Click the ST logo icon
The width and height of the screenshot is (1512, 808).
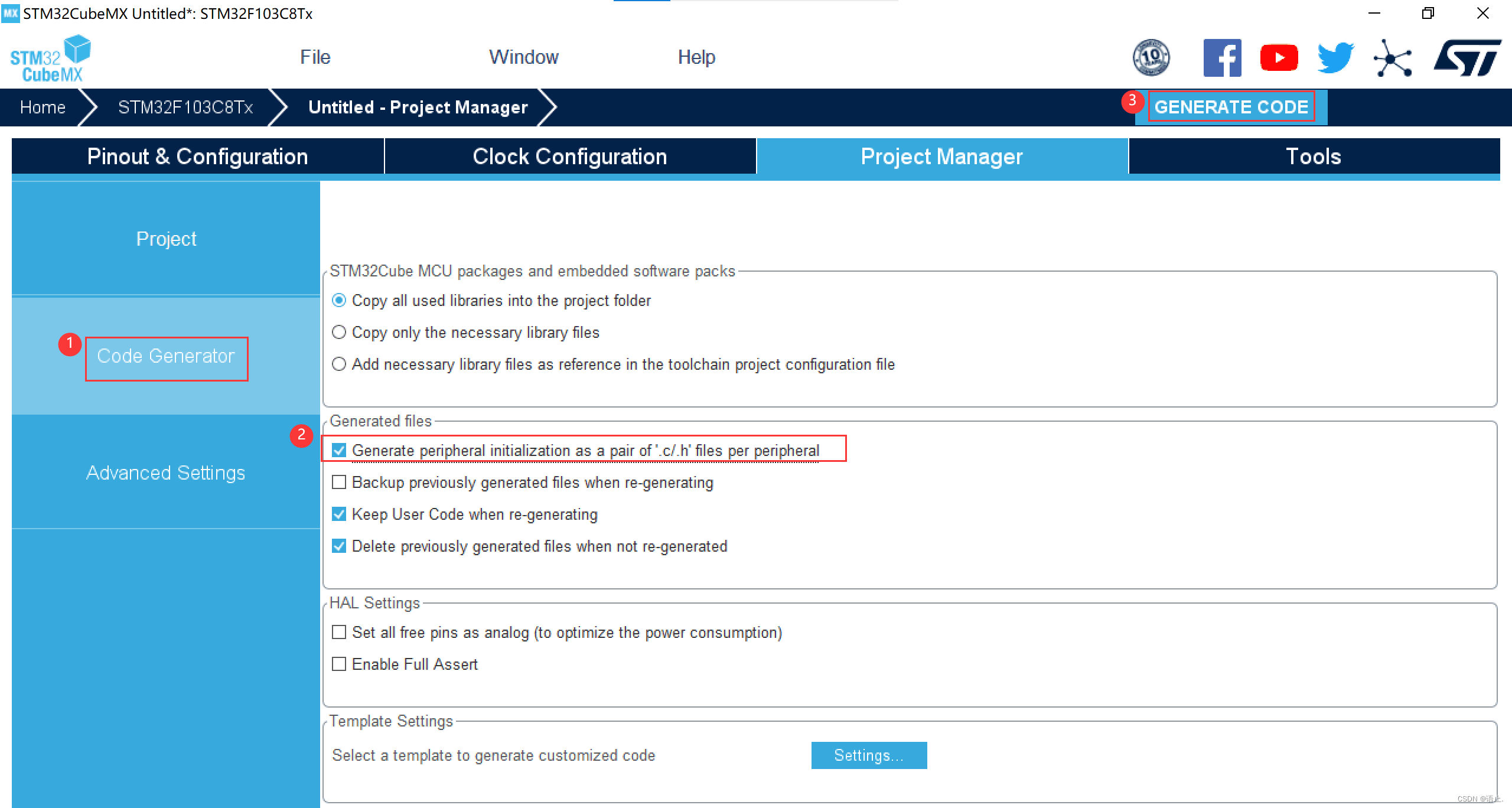click(x=1467, y=58)
